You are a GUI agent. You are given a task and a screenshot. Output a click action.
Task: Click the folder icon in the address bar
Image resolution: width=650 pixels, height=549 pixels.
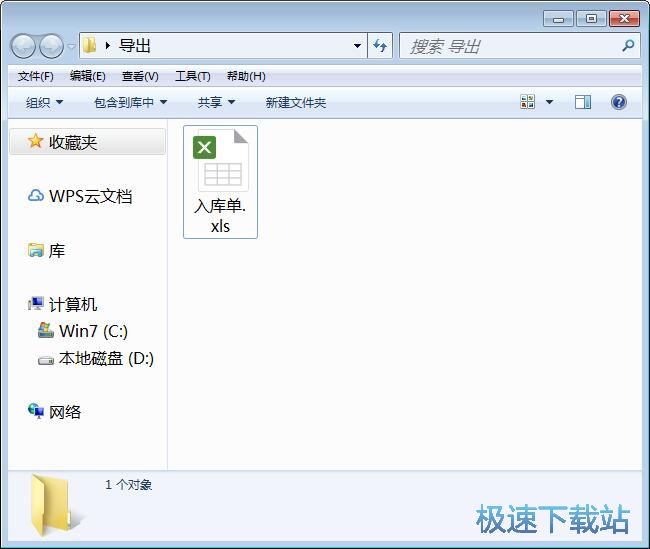coord(89,45)
